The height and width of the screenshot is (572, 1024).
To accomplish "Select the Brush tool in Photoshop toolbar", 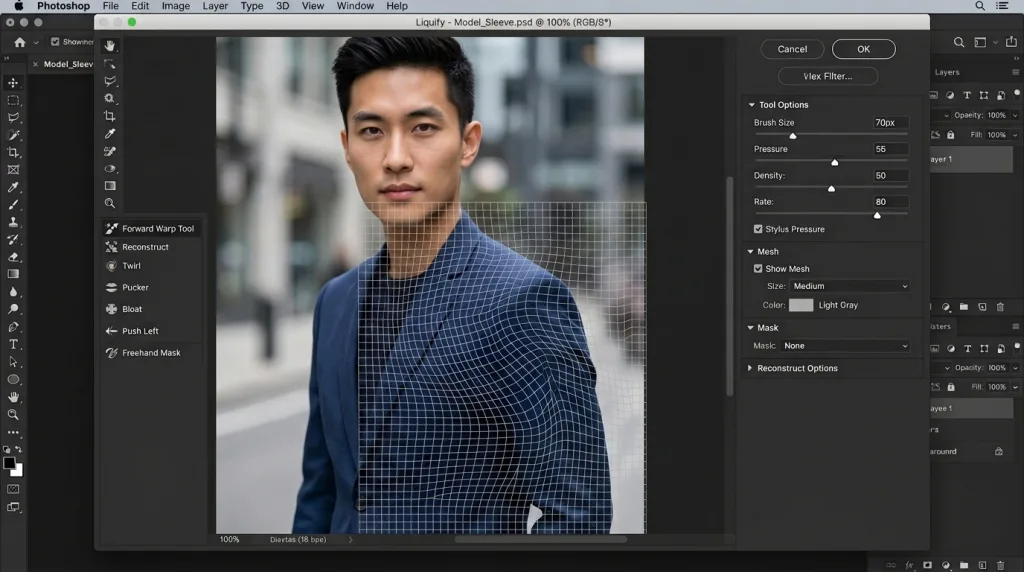I will tap(13, 205).
